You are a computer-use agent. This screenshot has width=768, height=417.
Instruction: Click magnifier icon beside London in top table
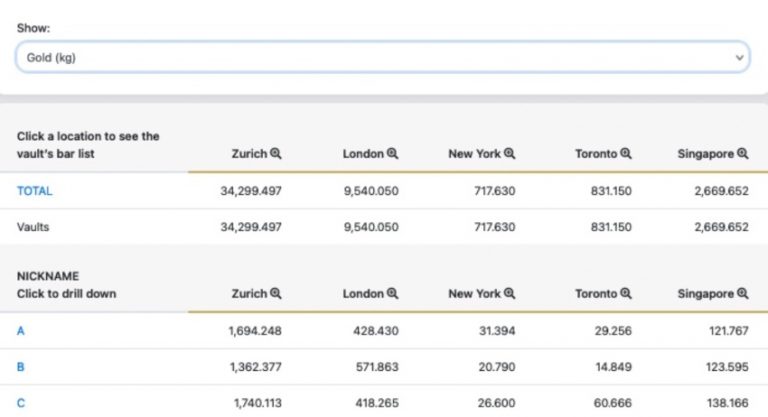pos(393,154)
